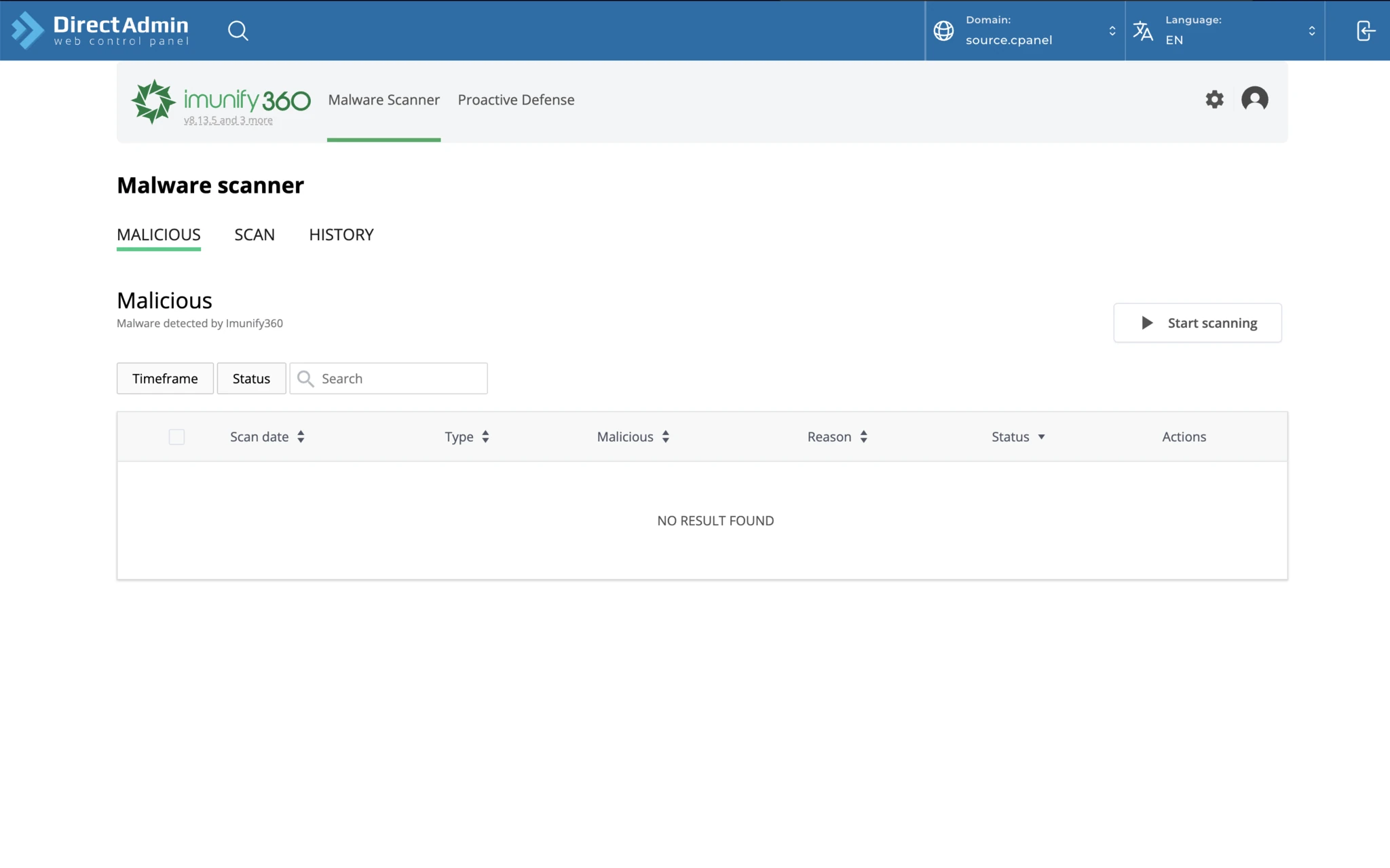Click the NO RESULT FOUND message
Screen dimensions: 1390x868
[715, 521]
